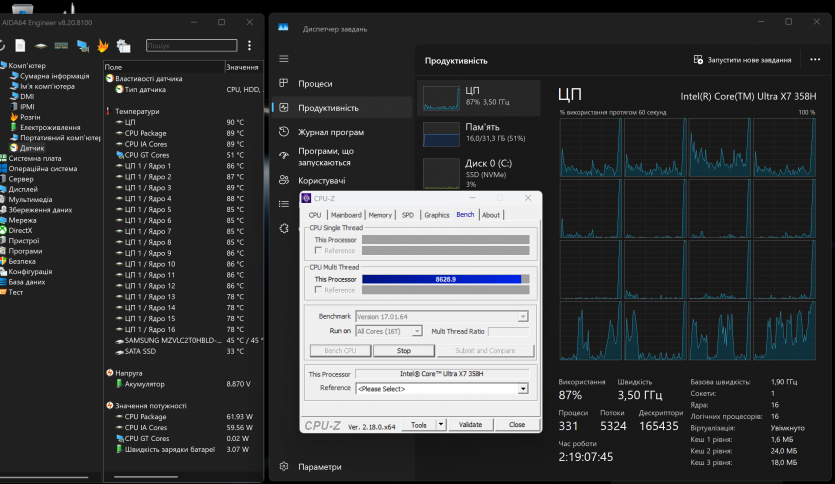Switch to the Mainboard tab in CPU-Z

click(x=346, y=215)
